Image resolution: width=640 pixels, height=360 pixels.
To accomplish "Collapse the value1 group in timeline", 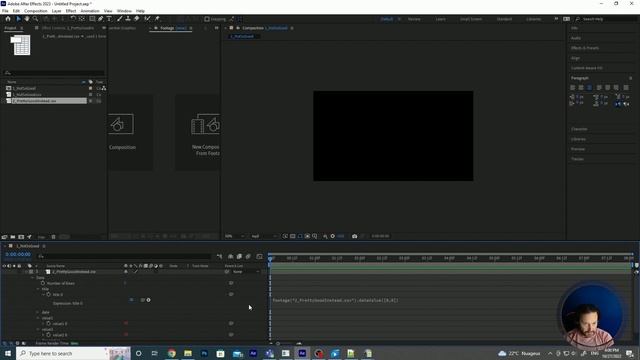I will coord(38,318).
